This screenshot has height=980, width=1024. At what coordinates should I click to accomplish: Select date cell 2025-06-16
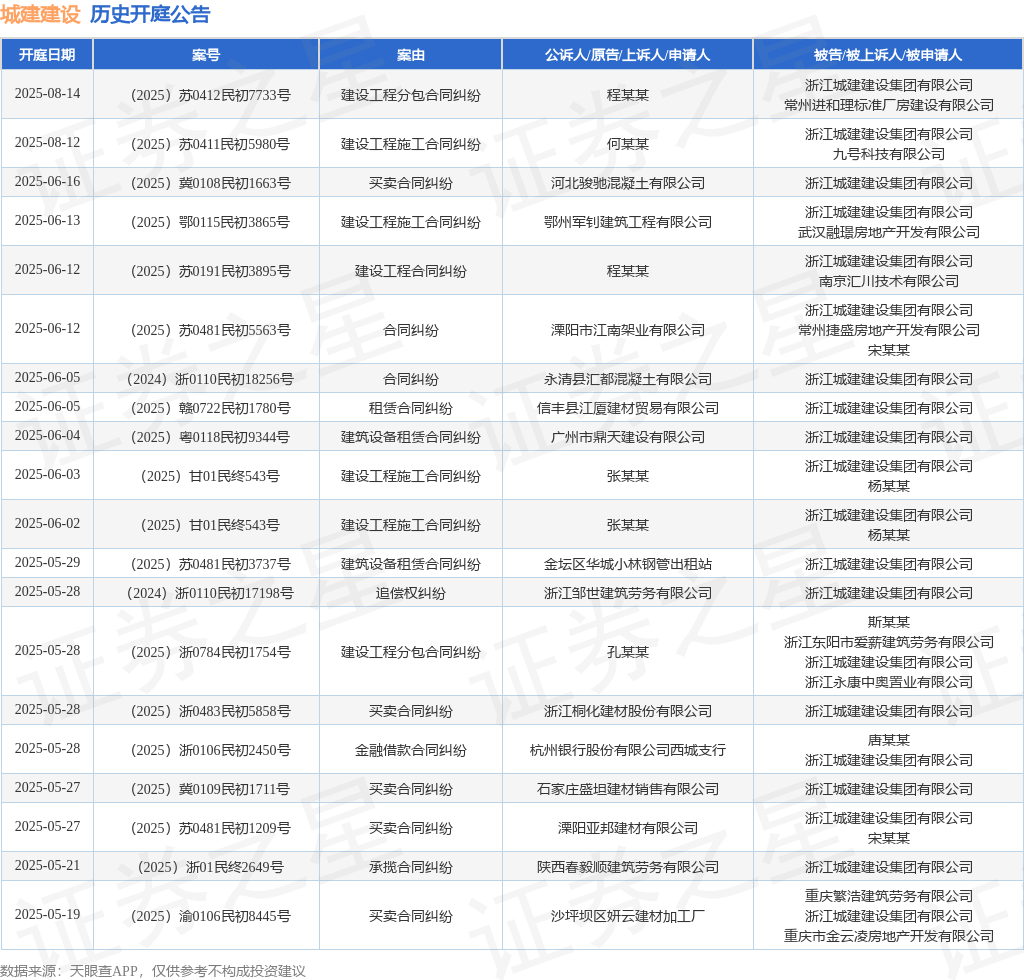(x=47, y=182)
